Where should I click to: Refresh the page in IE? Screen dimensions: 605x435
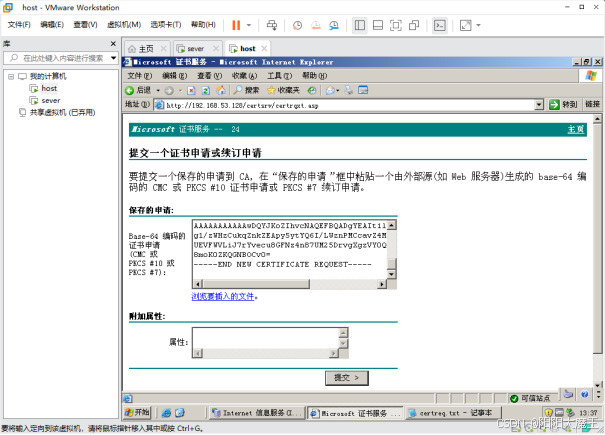(206, 91)
